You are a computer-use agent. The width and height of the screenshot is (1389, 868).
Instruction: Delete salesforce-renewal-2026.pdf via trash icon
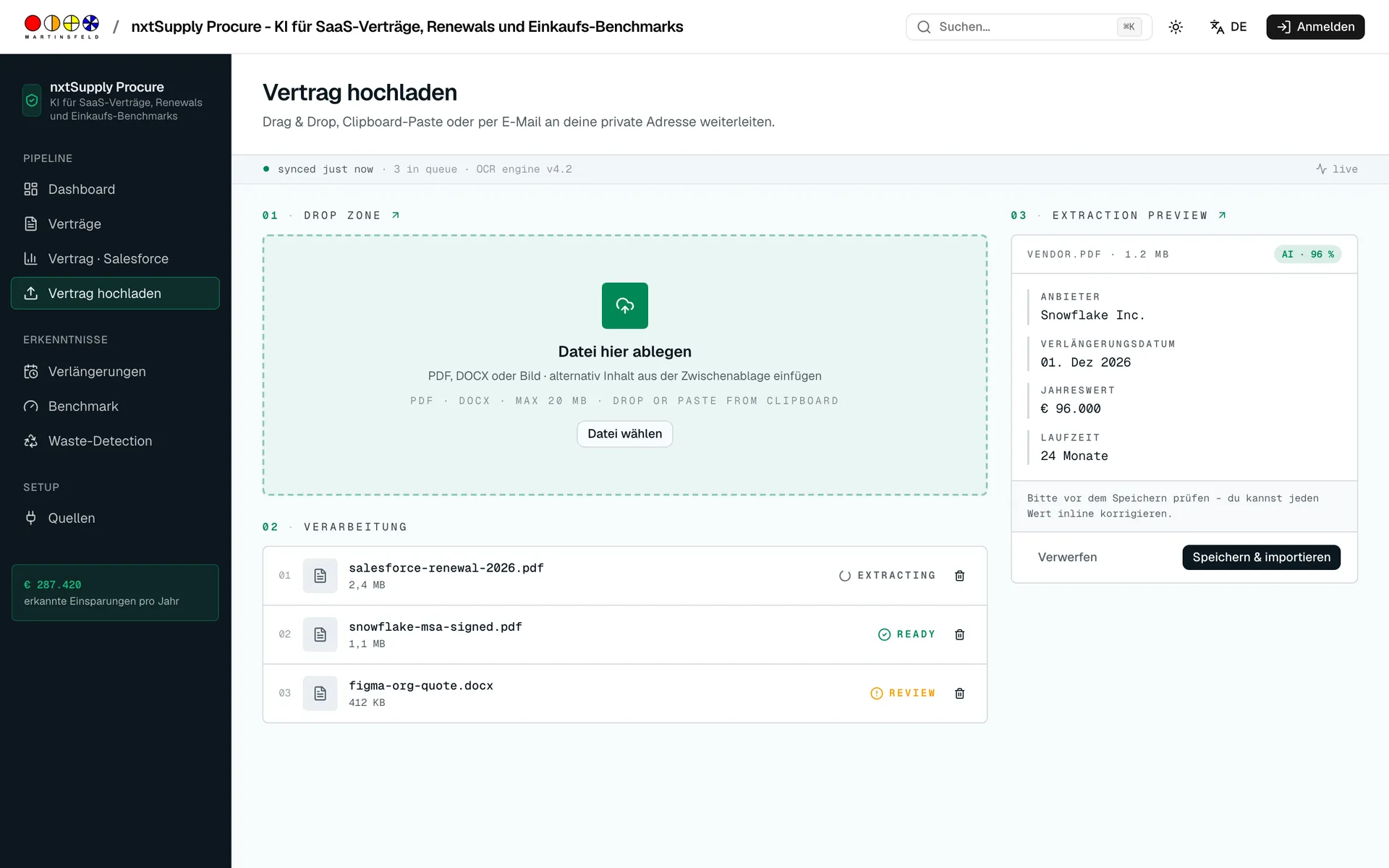pos(959,576)
